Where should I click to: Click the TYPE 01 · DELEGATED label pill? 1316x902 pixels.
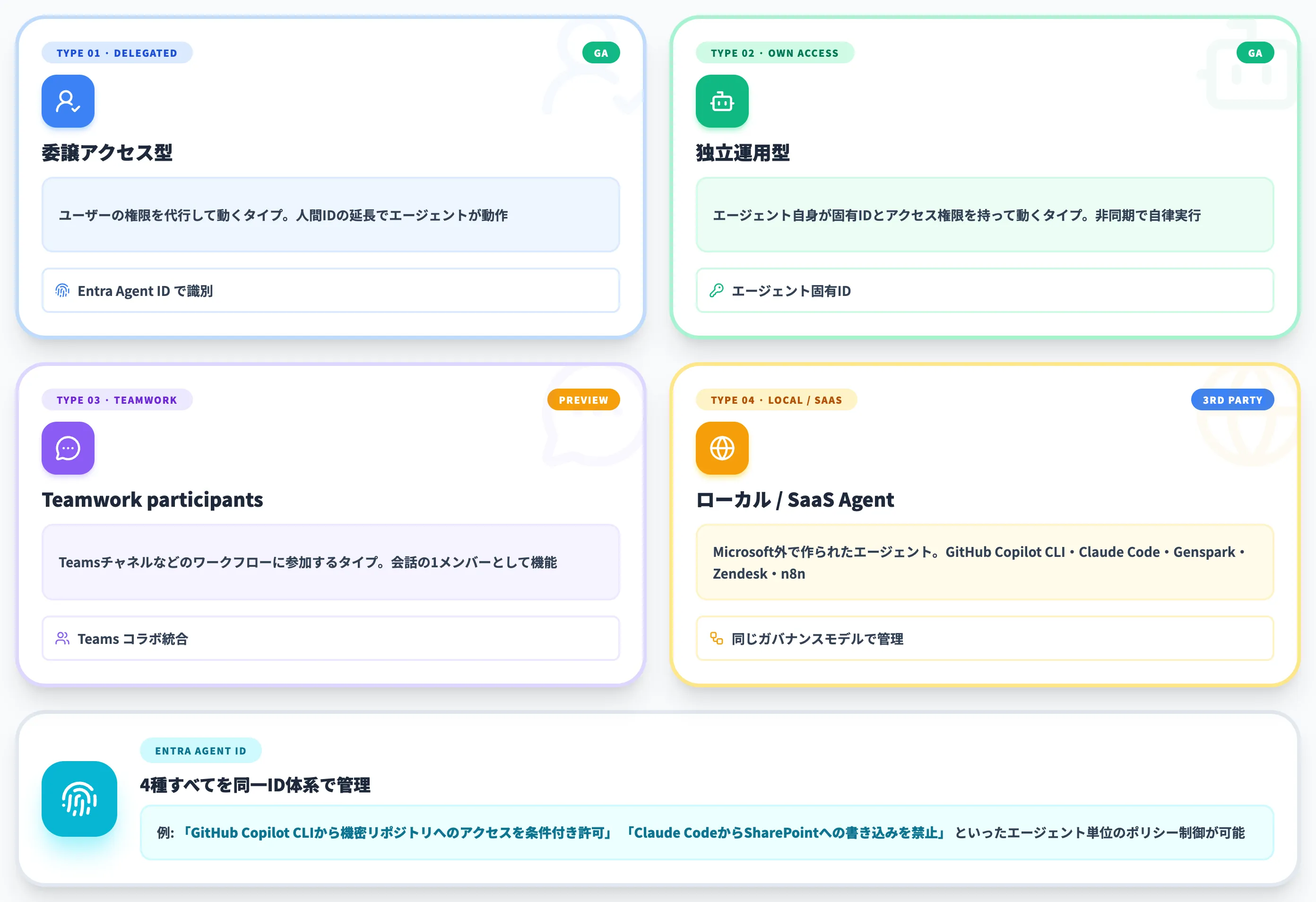pos(117,52)
